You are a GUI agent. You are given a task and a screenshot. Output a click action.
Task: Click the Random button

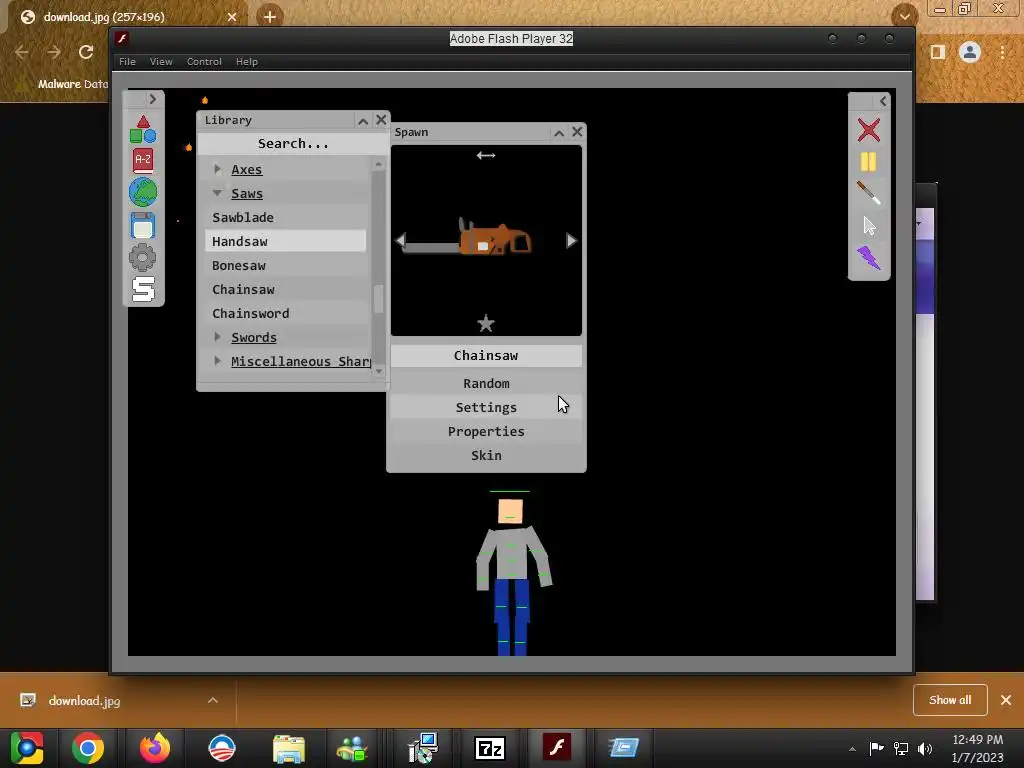point(486,383)
